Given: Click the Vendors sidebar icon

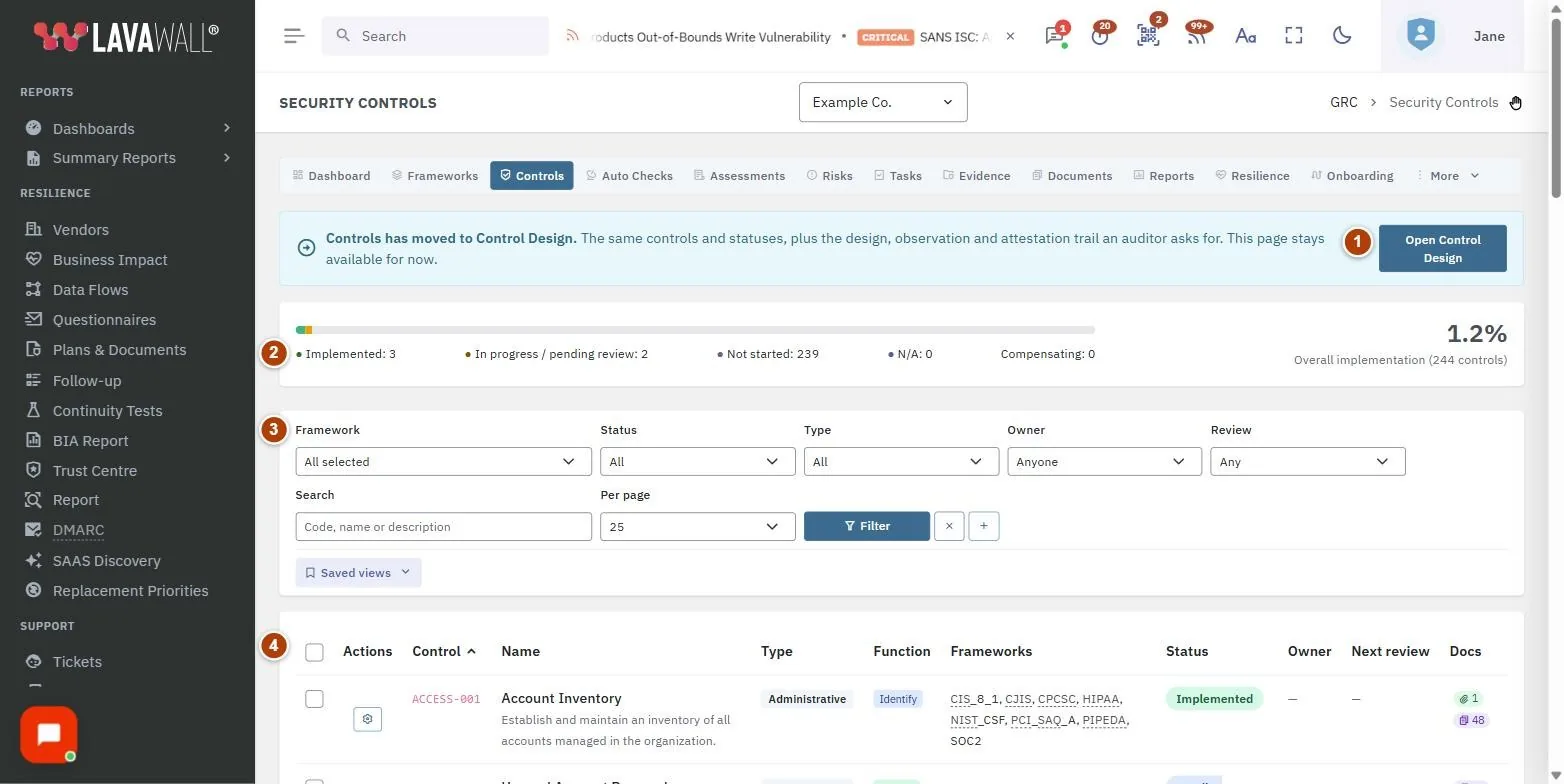Looking at the screenshot, I should [x=34, y=229].
